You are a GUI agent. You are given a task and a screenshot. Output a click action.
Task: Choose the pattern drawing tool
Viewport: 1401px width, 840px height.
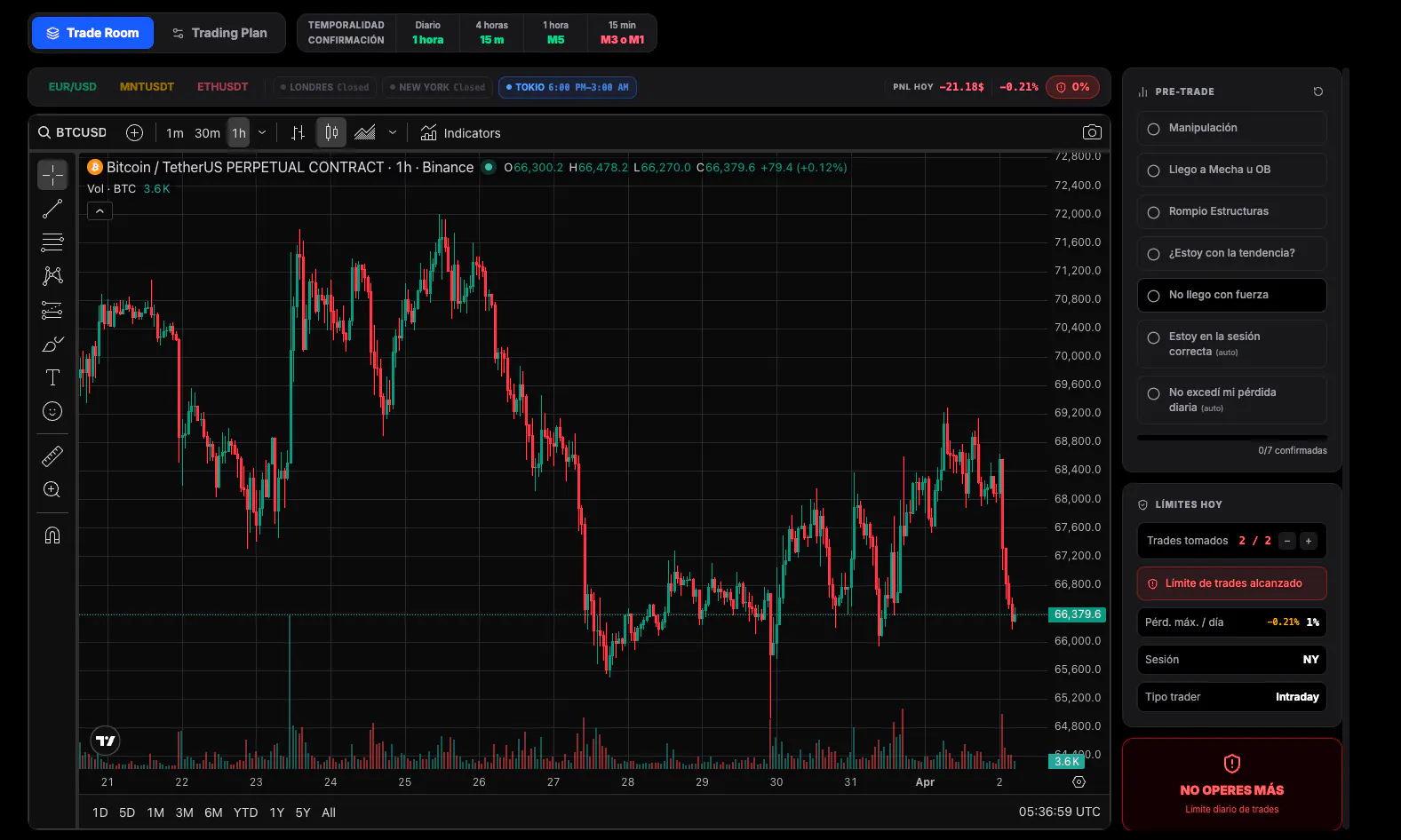pos(52,276)
